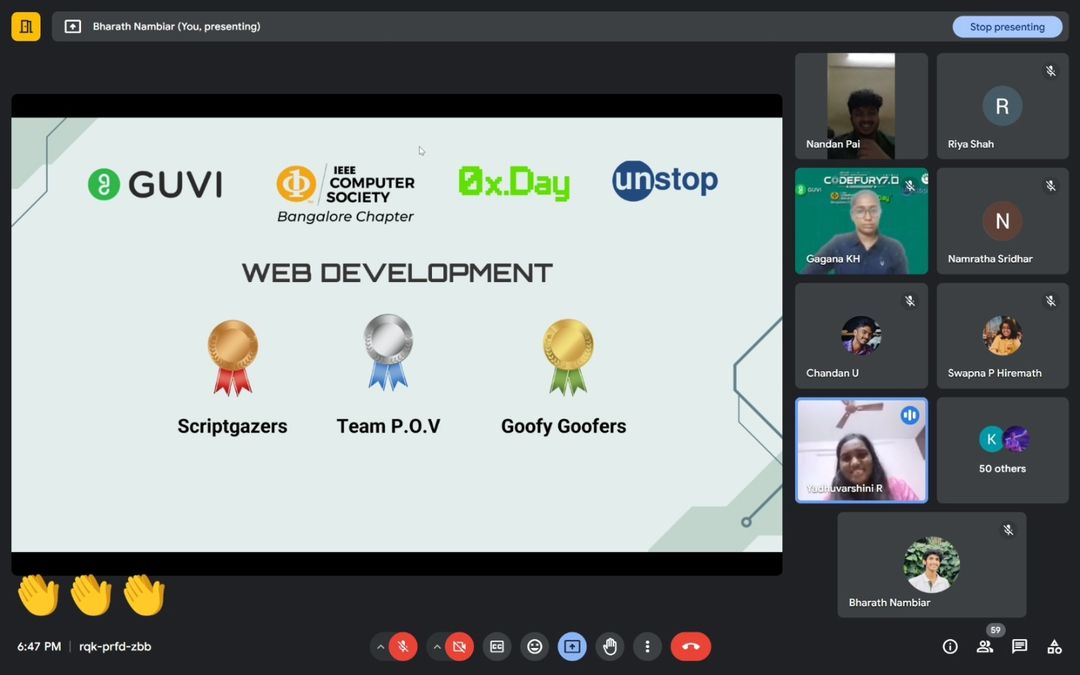This screenshot has width=1080, height=675.
Task: Open video settings arrow beside camera
Action: point(437,647)
